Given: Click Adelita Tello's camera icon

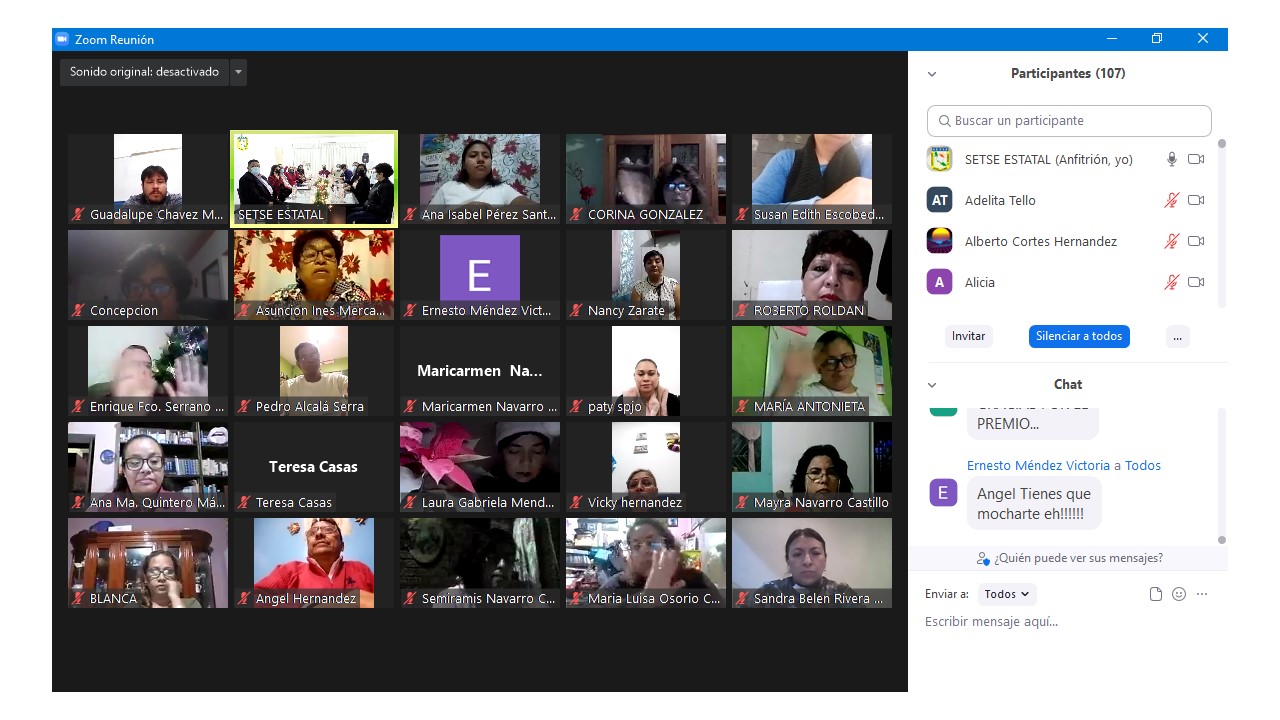Looking at the screenshot, I should tap(1196, 200).
